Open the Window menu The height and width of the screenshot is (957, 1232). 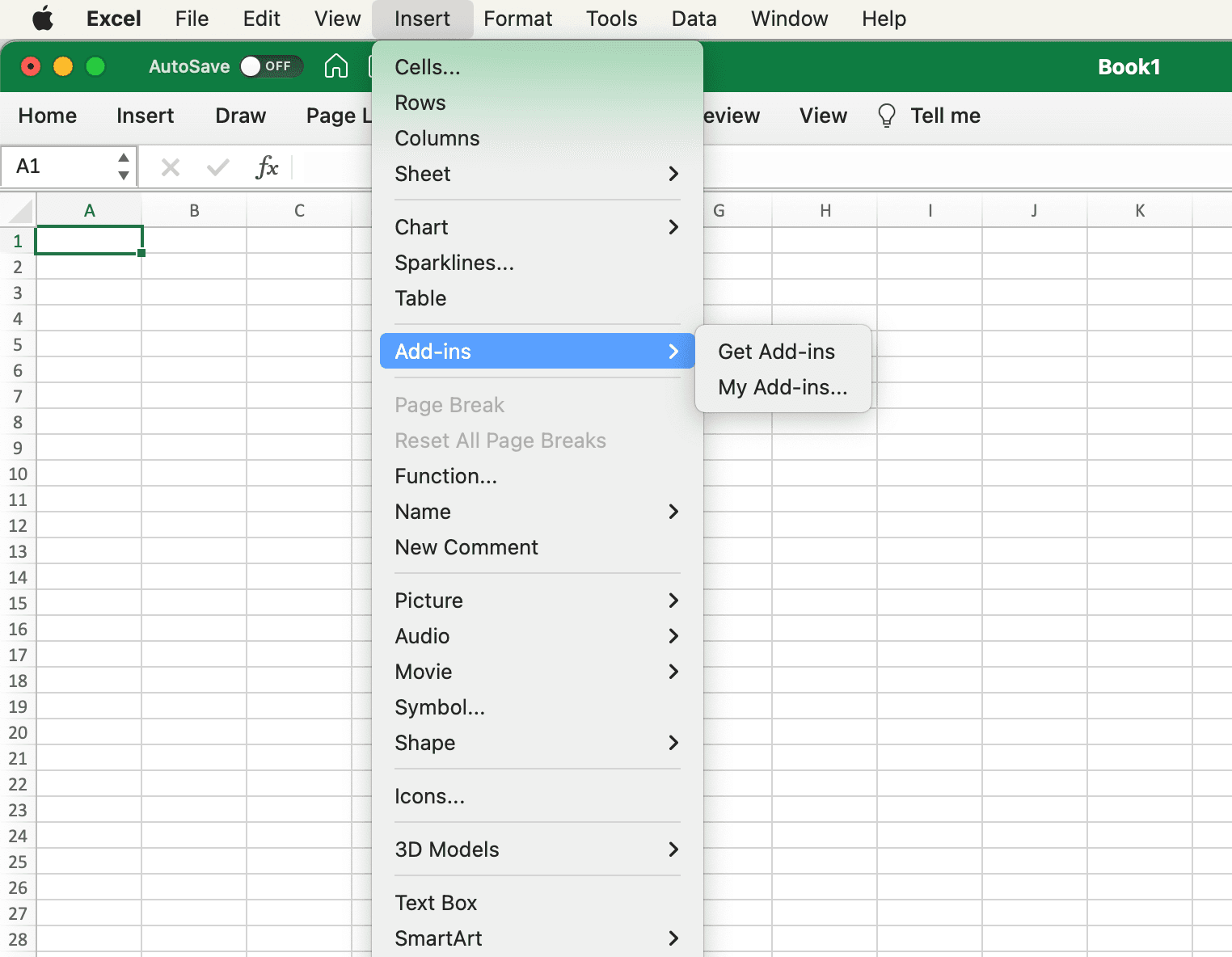(x=790, y=19)
